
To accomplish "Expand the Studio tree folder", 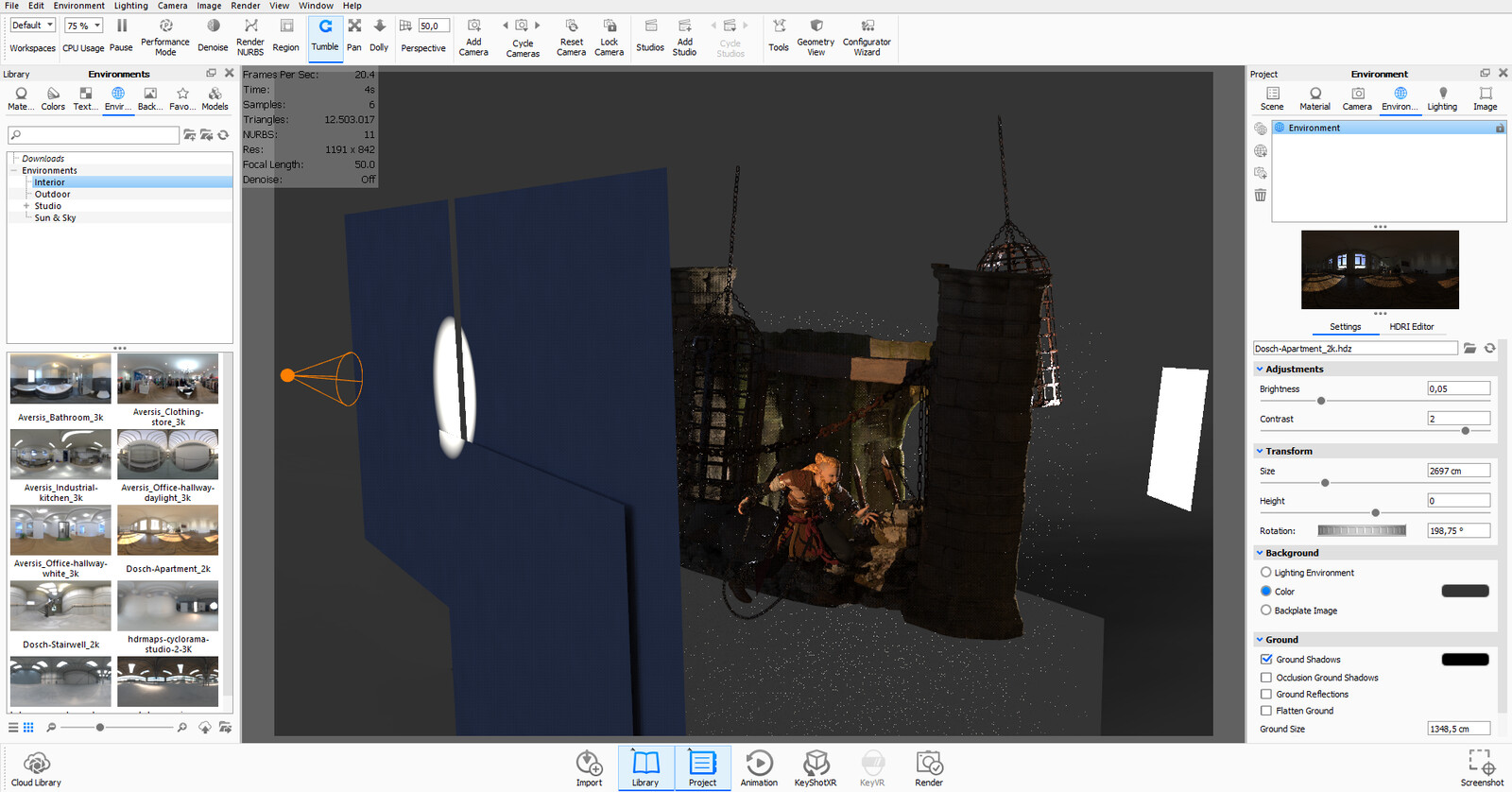I will pyautogui.click(x=26, y=206).
